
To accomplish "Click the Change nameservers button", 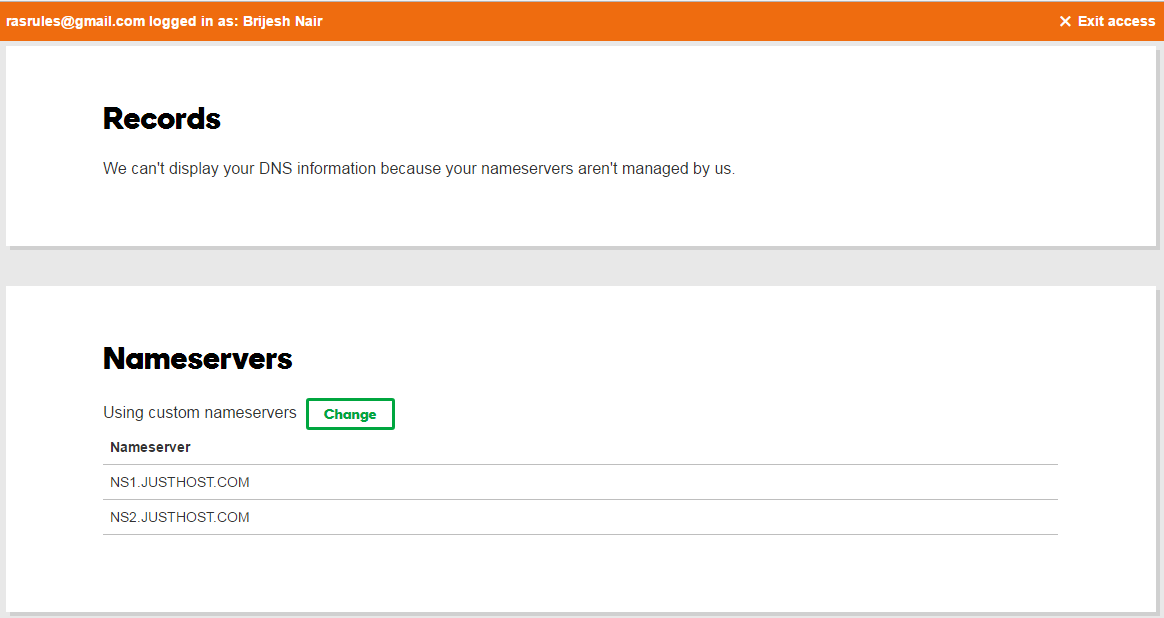I will coord(350,414).
